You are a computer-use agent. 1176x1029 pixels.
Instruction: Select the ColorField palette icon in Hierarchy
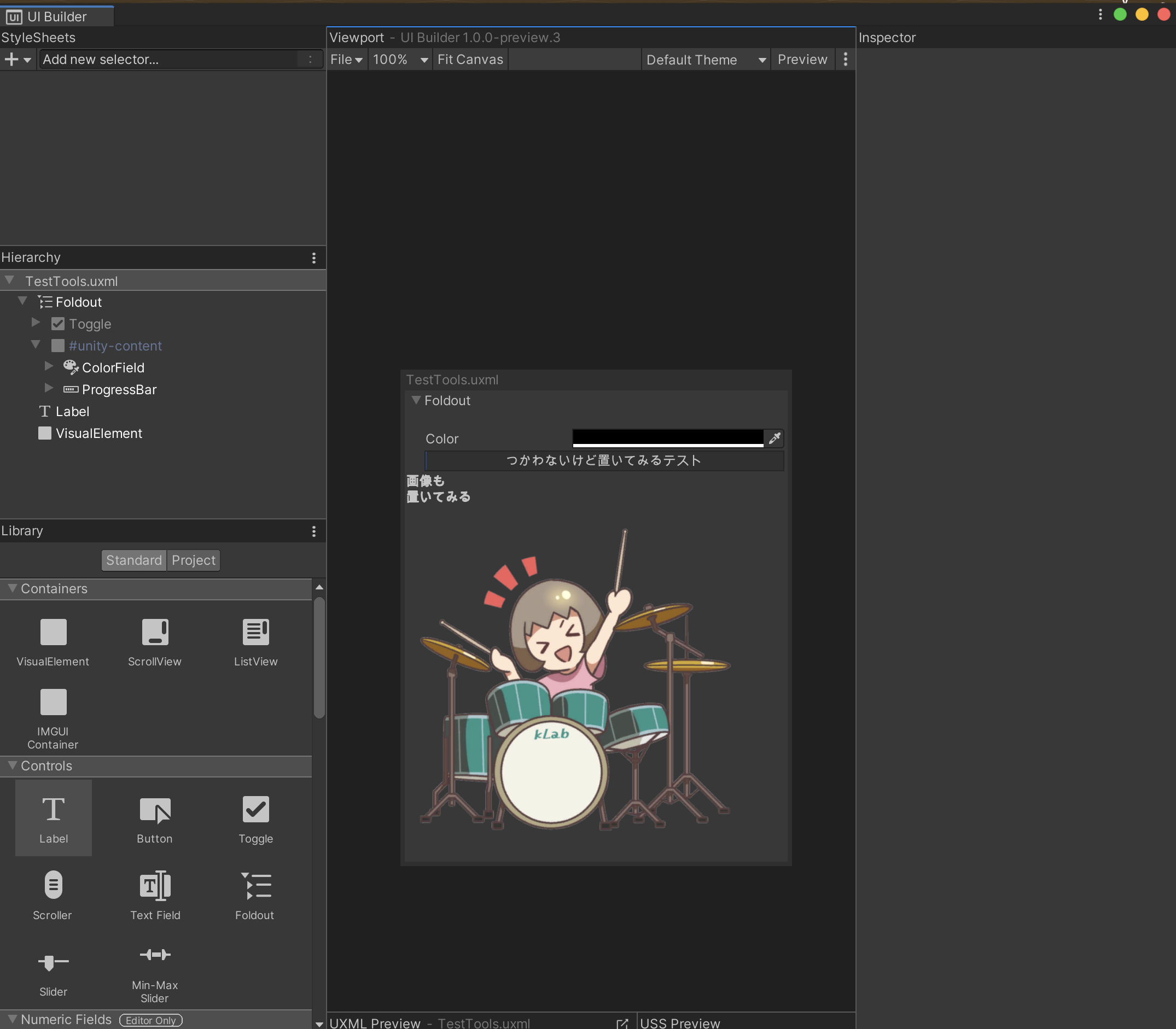tap(71, 367)
